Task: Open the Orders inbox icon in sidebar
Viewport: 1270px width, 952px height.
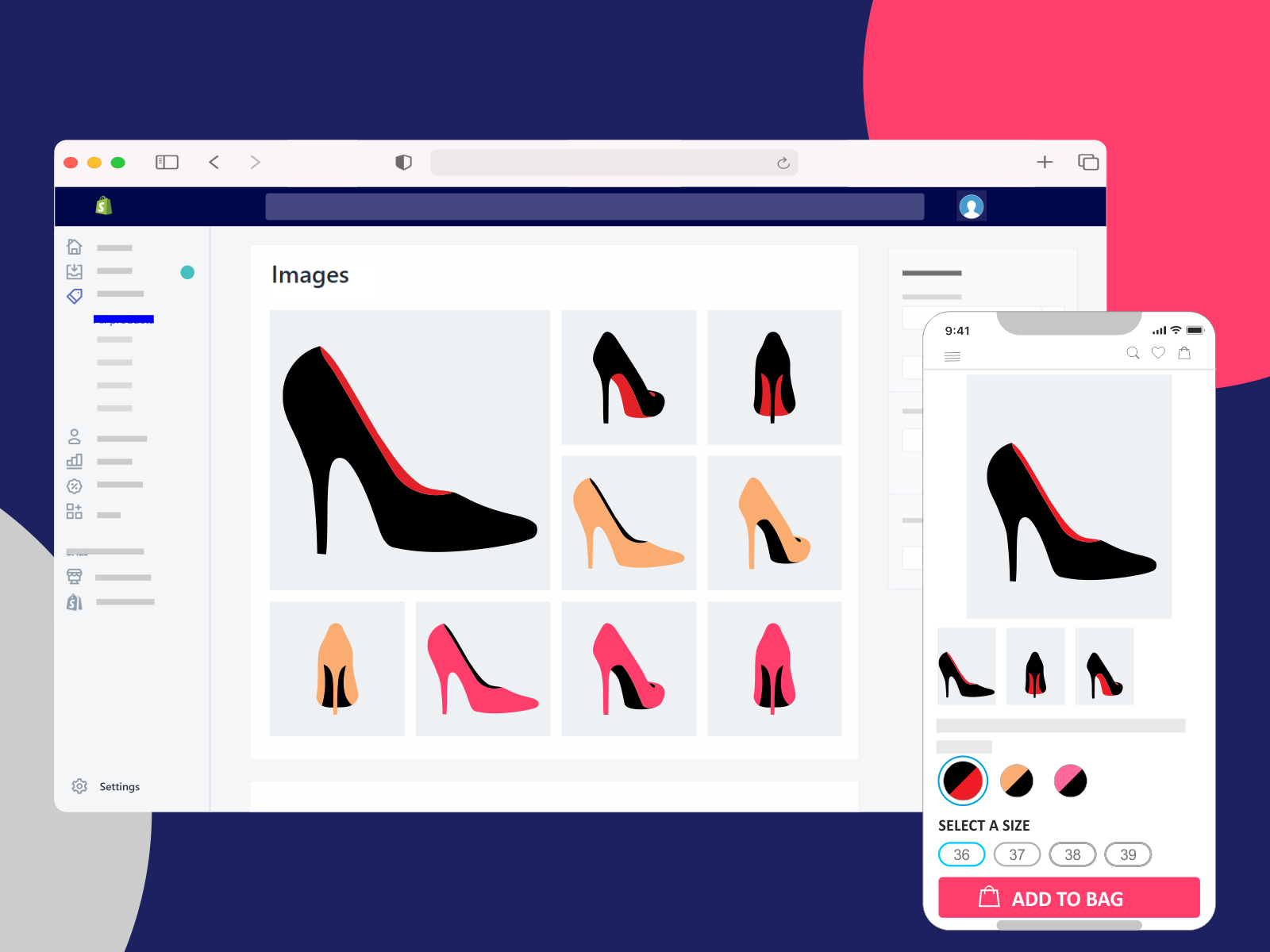Action: click(75, 271)
